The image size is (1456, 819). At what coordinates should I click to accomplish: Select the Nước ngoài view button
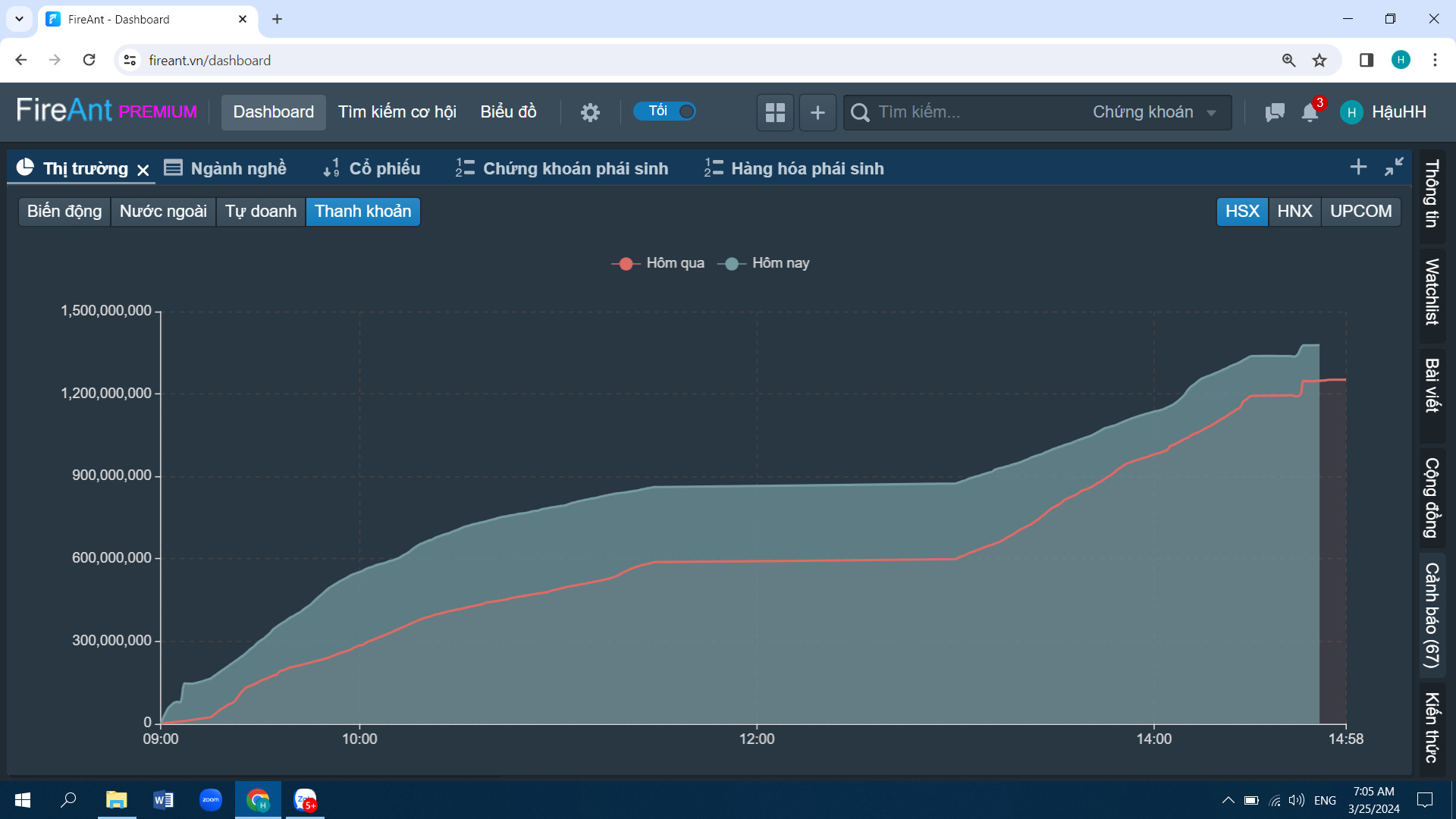(163, 212)
